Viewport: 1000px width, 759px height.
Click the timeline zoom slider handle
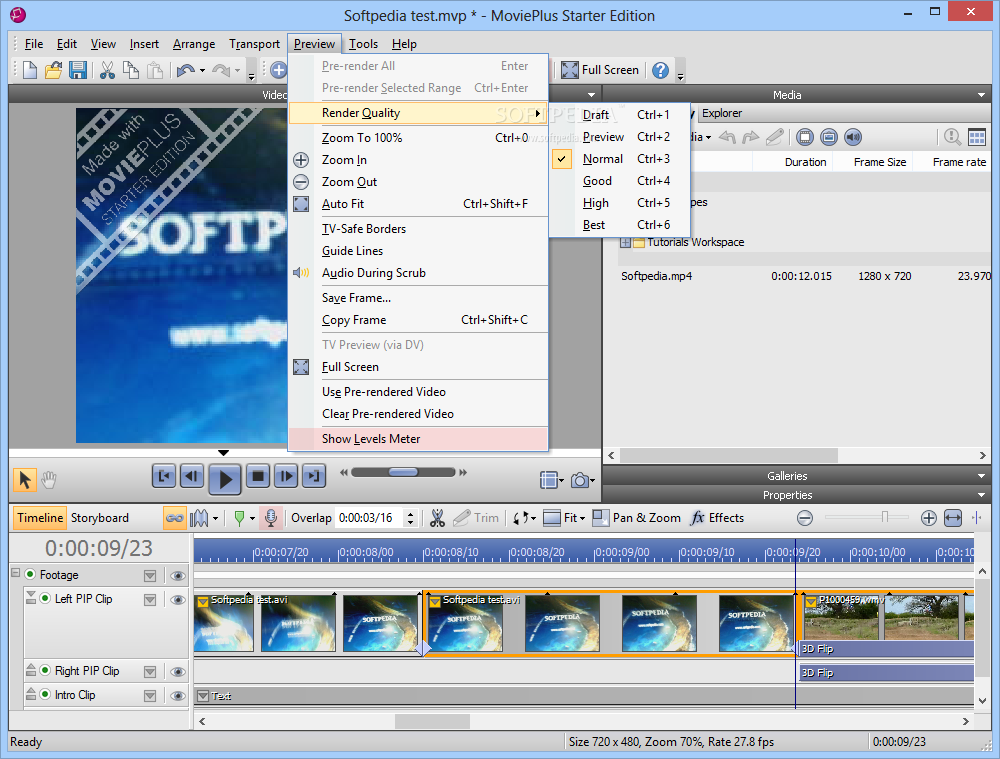click(885, 517)
